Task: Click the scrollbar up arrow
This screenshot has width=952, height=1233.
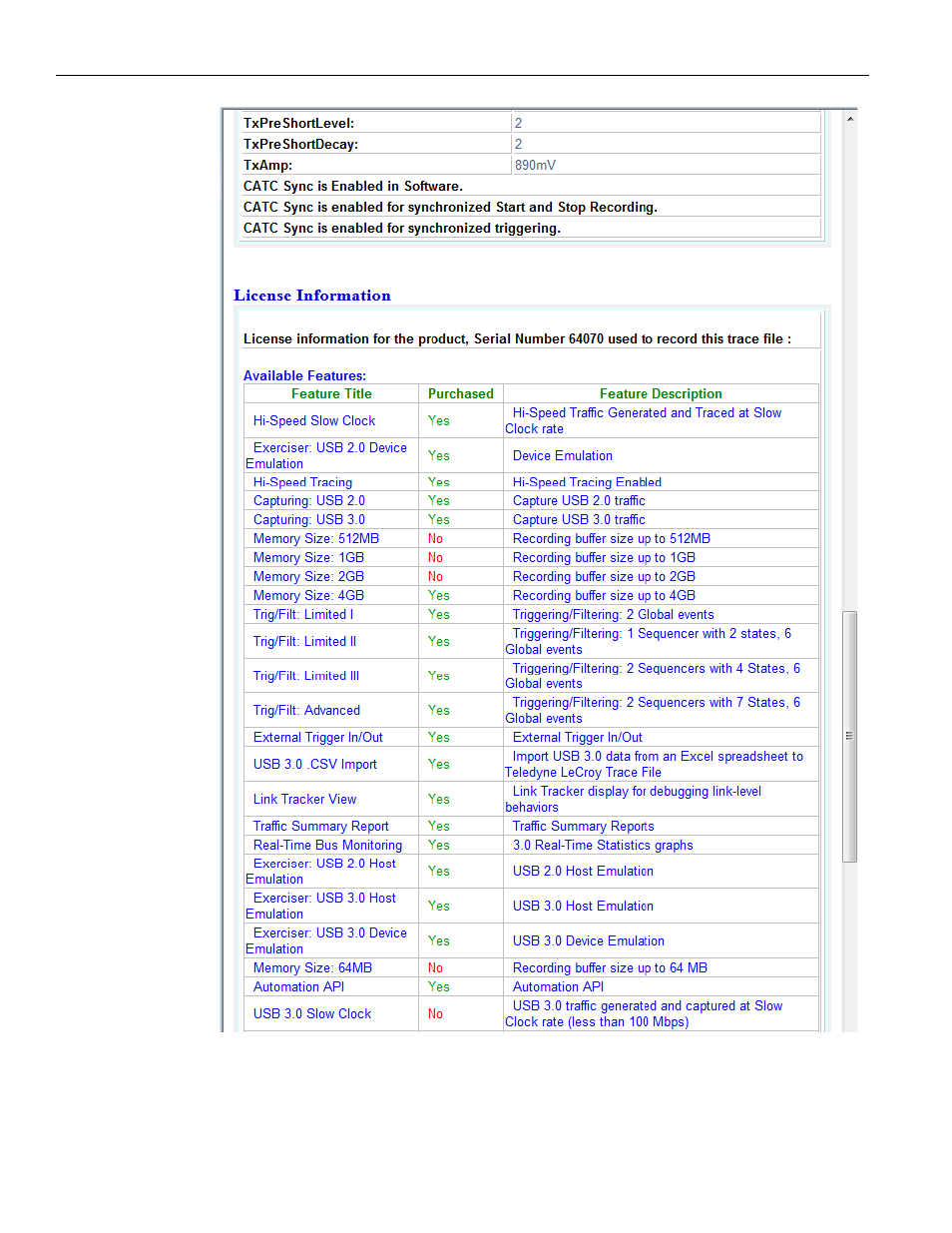Action: click(x=849, y=119)
